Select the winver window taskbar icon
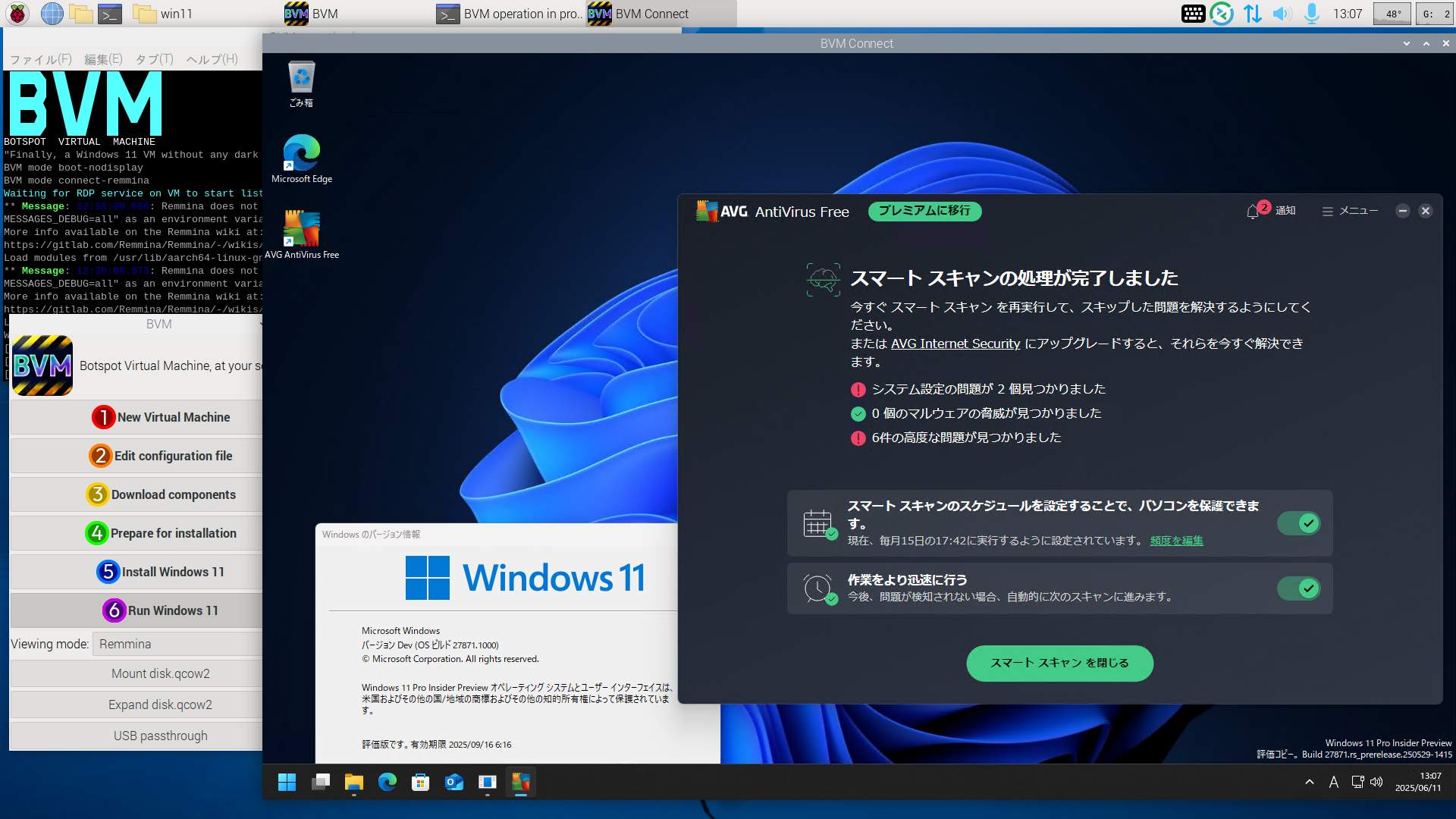 click(488, 782)
